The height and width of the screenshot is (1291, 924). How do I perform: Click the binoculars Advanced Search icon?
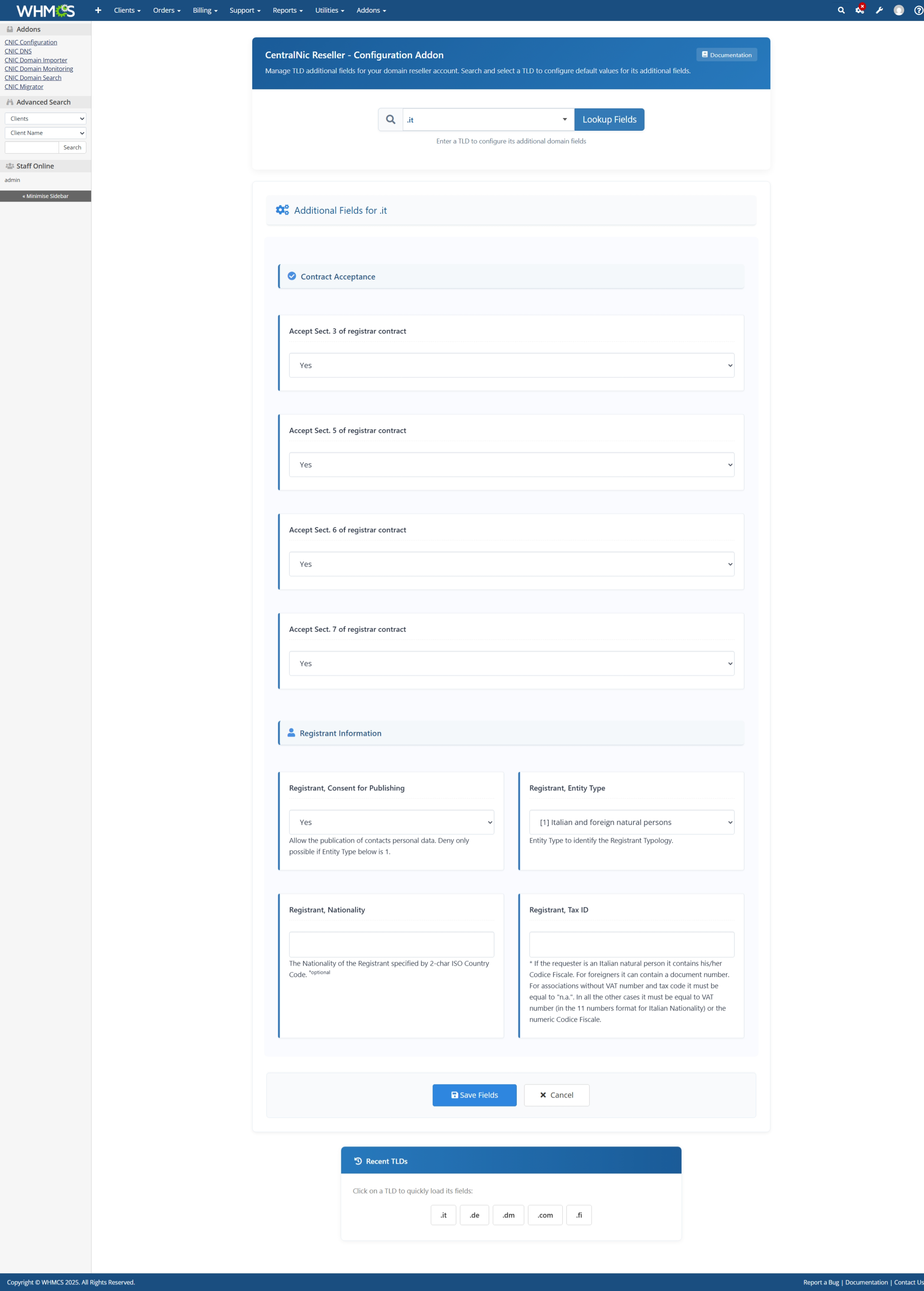click(x=10, y=102)
